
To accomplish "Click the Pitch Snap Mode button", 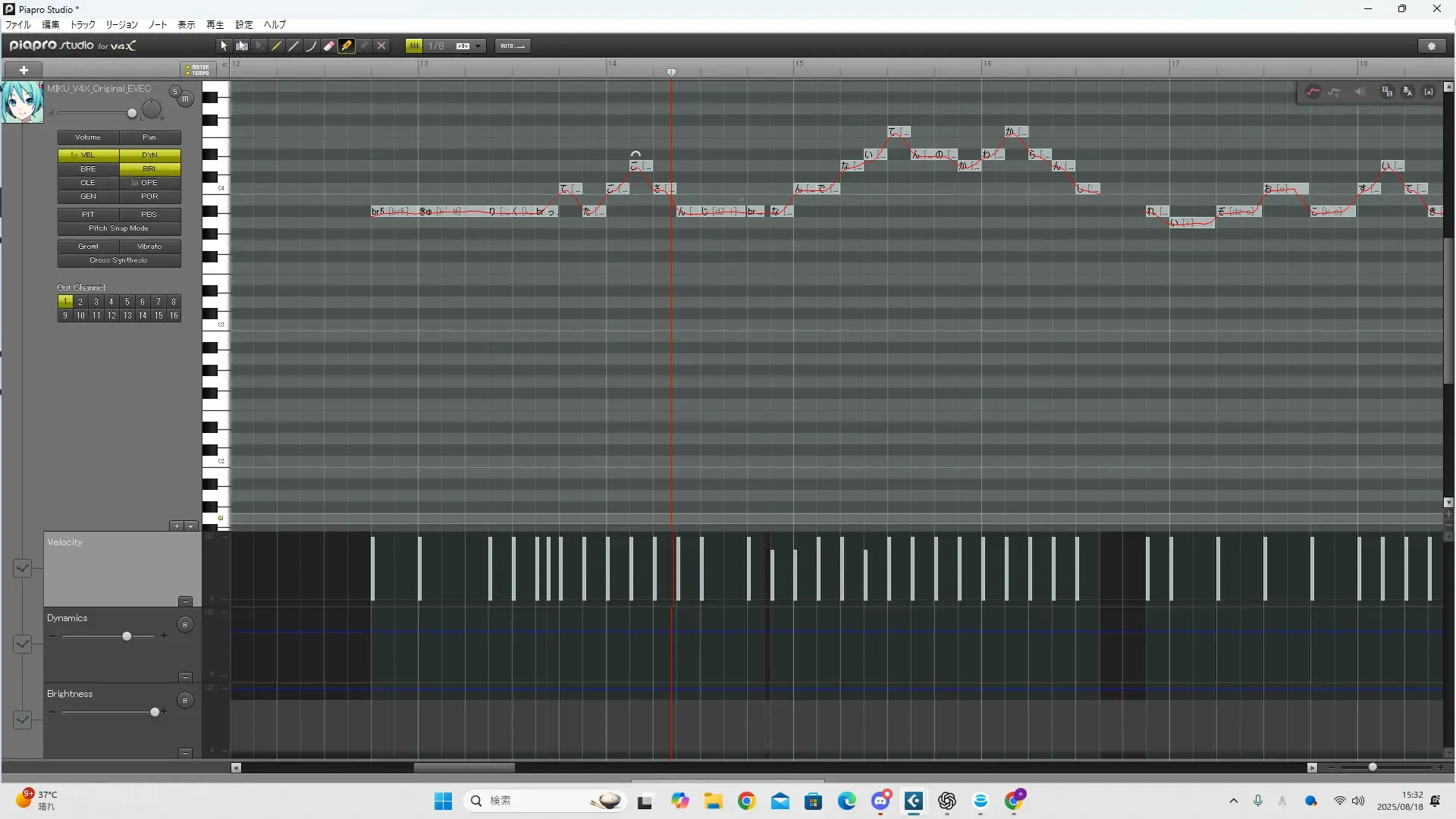I will [x=118, y=228].
